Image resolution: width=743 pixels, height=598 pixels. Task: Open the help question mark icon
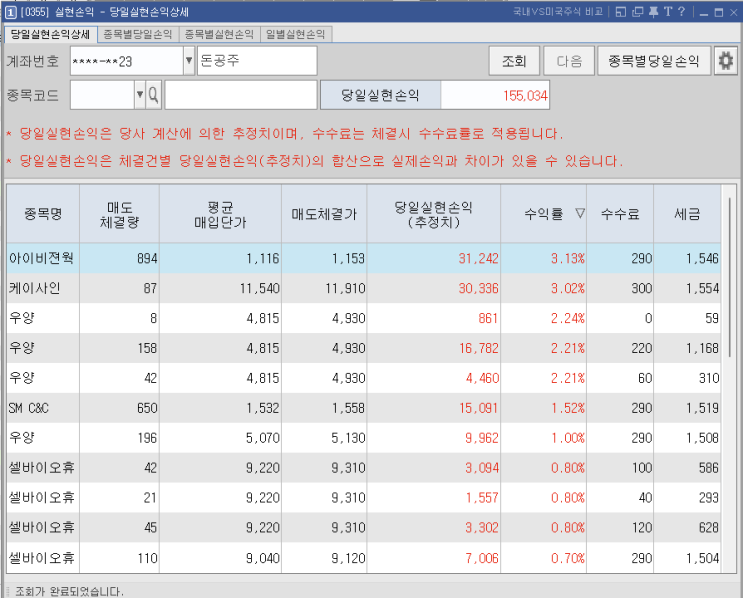[681, 12]
